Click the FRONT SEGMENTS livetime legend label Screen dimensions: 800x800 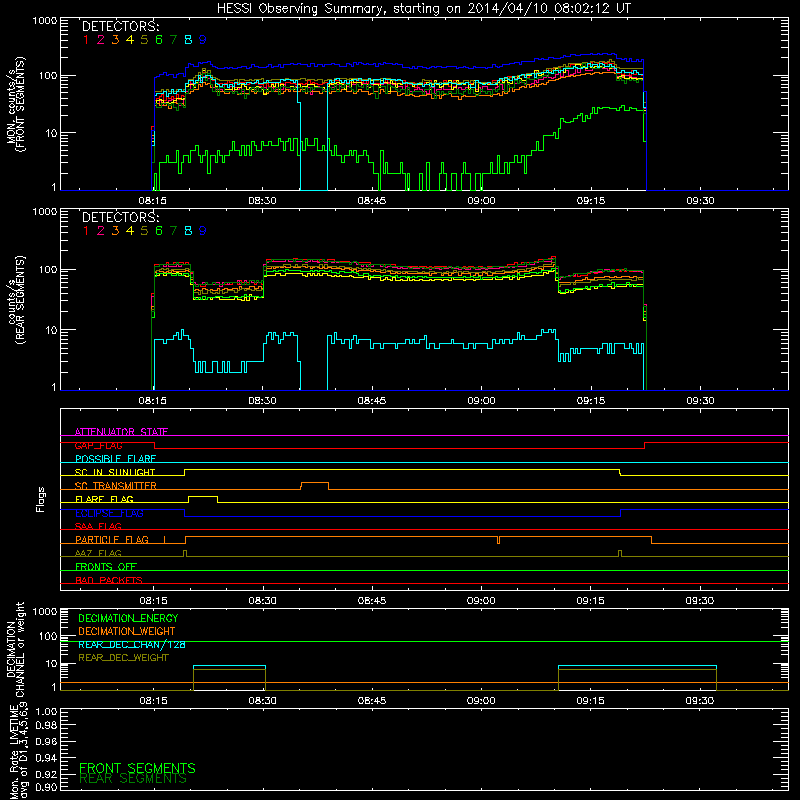click(137, 768)
